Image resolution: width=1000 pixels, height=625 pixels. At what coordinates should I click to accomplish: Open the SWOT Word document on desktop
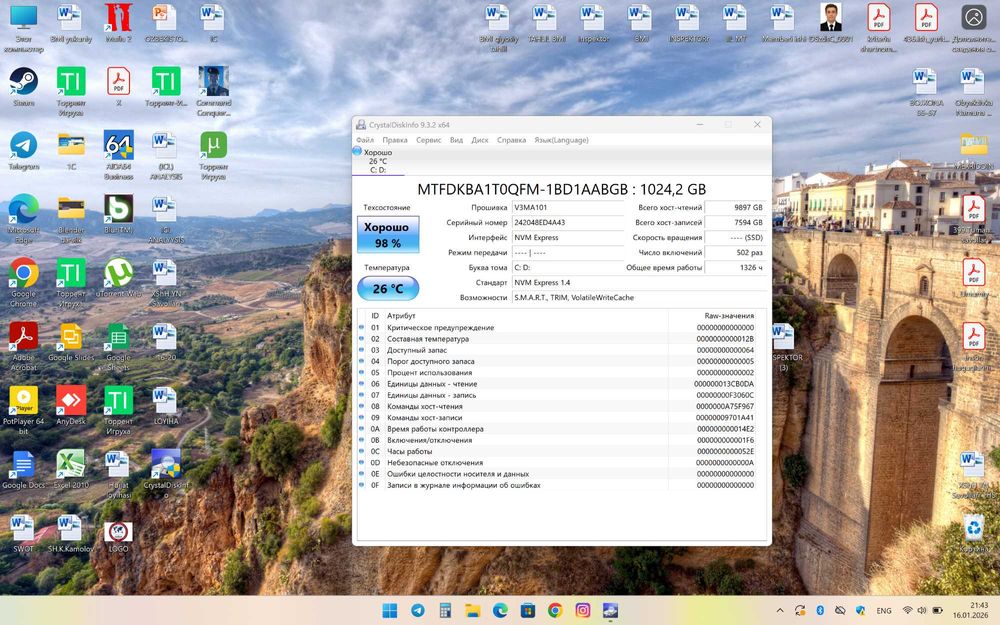[x=24, y=534]
